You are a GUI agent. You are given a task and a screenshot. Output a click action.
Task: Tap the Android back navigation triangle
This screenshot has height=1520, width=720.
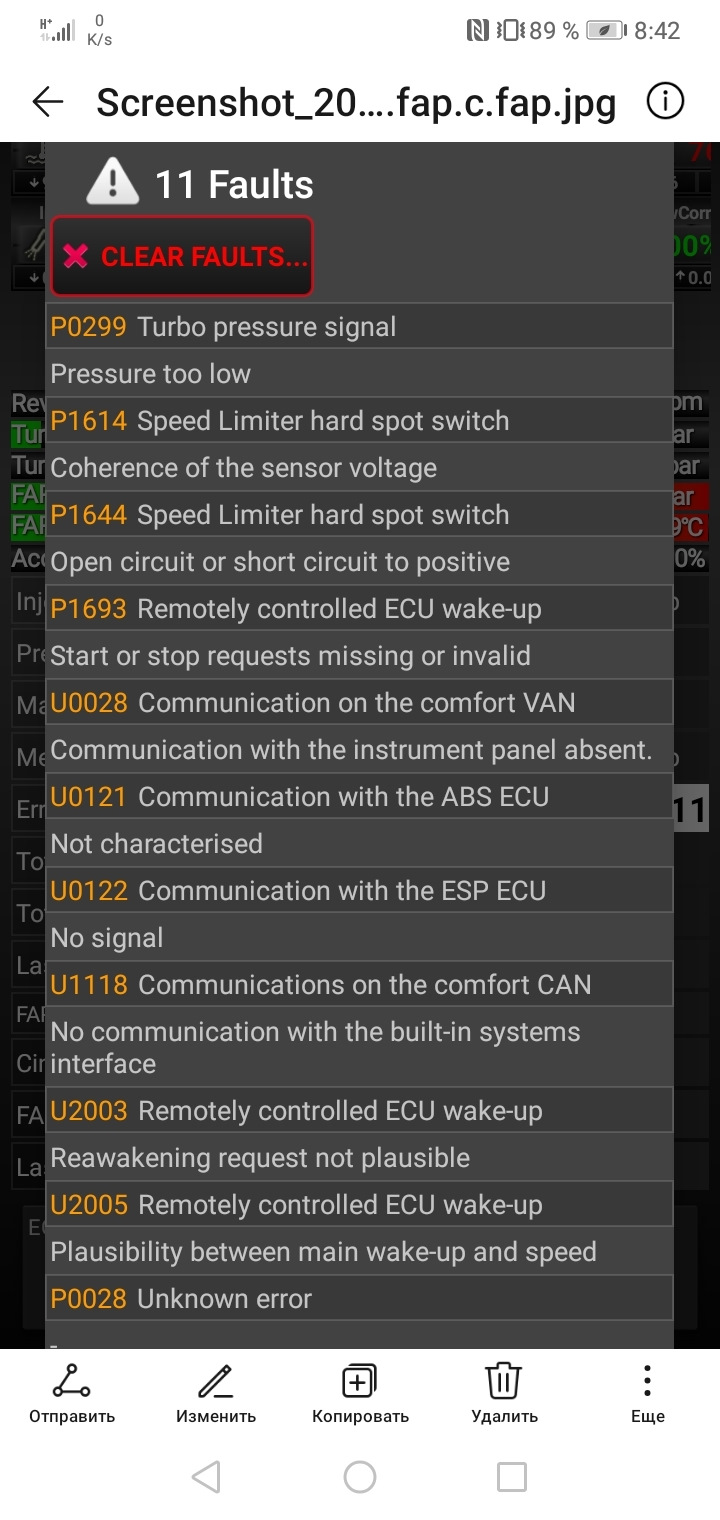click(205, 1477)
